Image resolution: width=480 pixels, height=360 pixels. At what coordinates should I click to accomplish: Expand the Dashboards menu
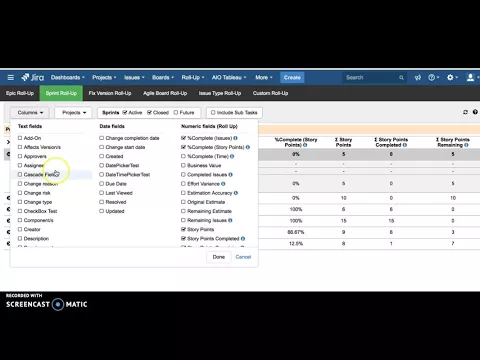(68, 78)
